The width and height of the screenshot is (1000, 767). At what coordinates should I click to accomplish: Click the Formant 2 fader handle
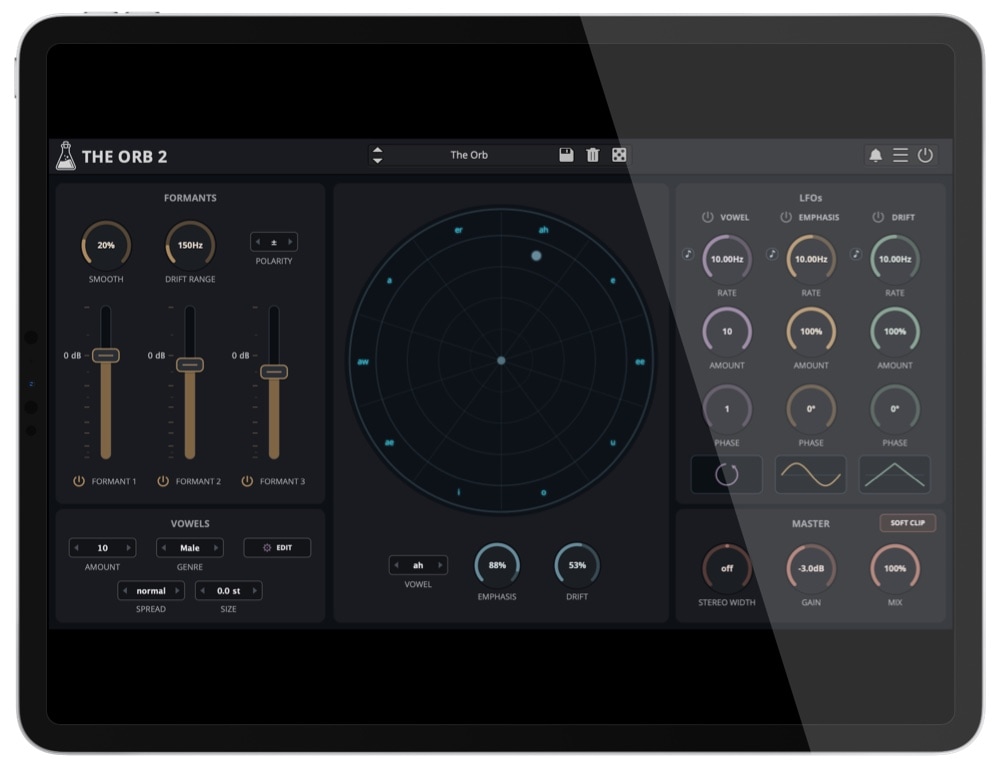(x=190, y=365)
